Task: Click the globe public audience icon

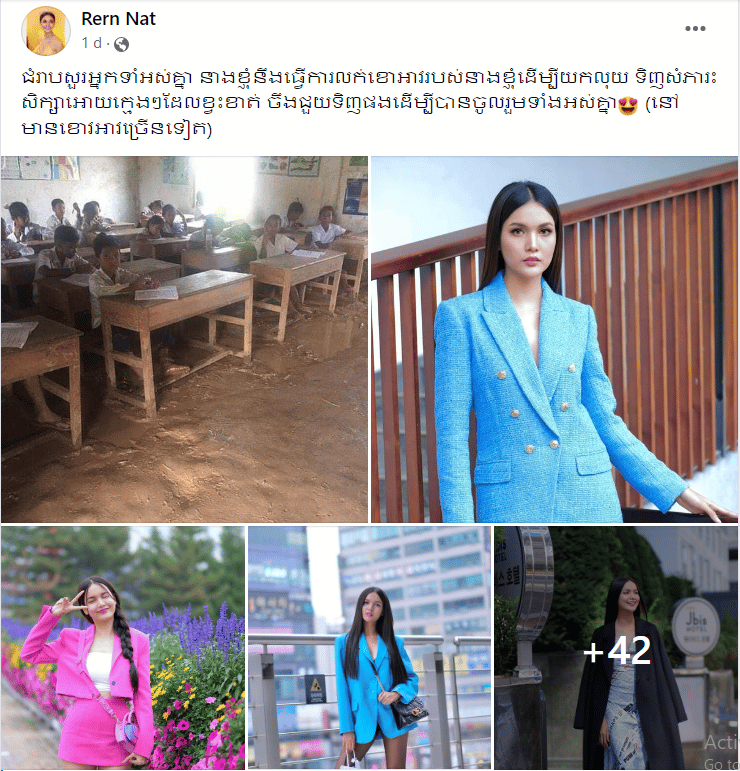Action: pos(121,45)
